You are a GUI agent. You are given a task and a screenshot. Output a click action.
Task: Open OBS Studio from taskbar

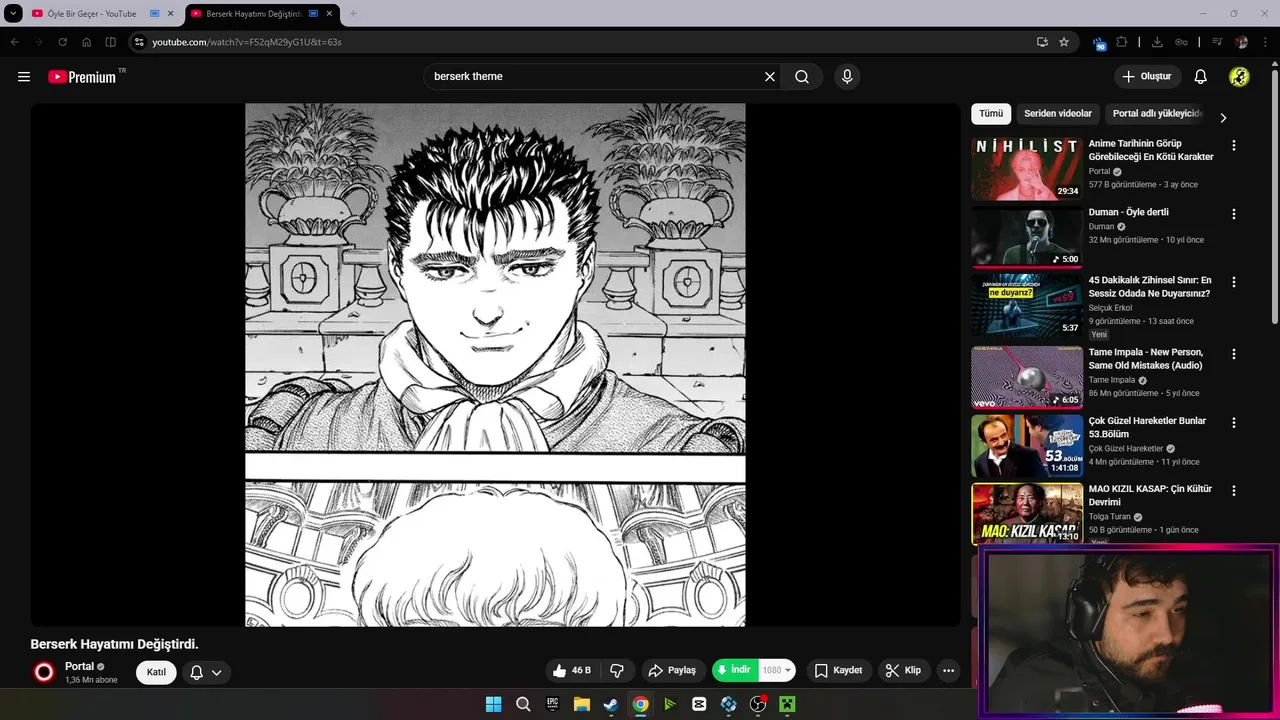coord(758,704)
